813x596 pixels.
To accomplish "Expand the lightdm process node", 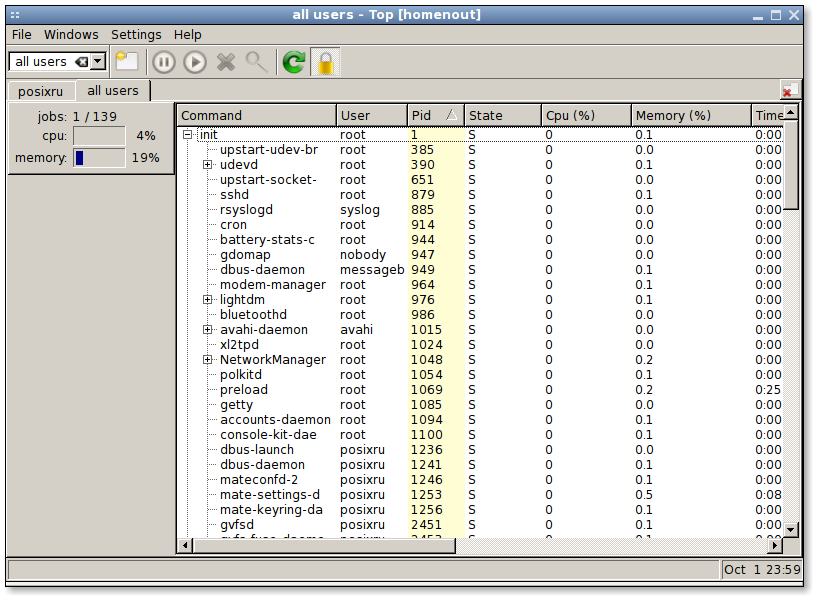I will tap(207, 300).
